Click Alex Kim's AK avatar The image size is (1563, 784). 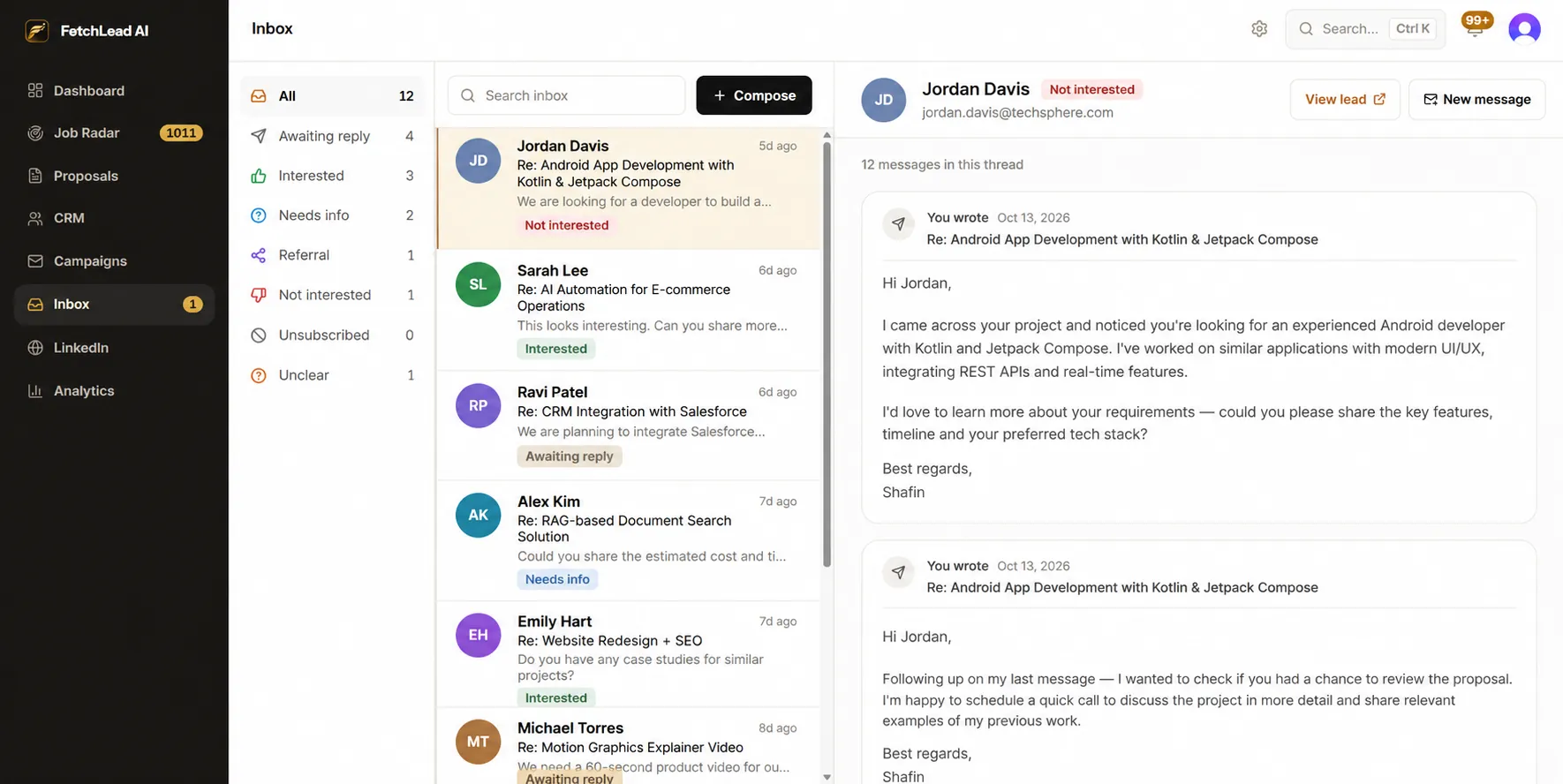[x=478, y=516]
